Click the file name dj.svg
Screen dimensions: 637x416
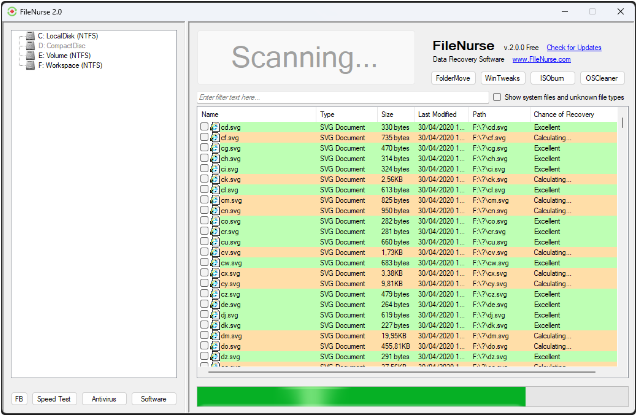point(230,315)
